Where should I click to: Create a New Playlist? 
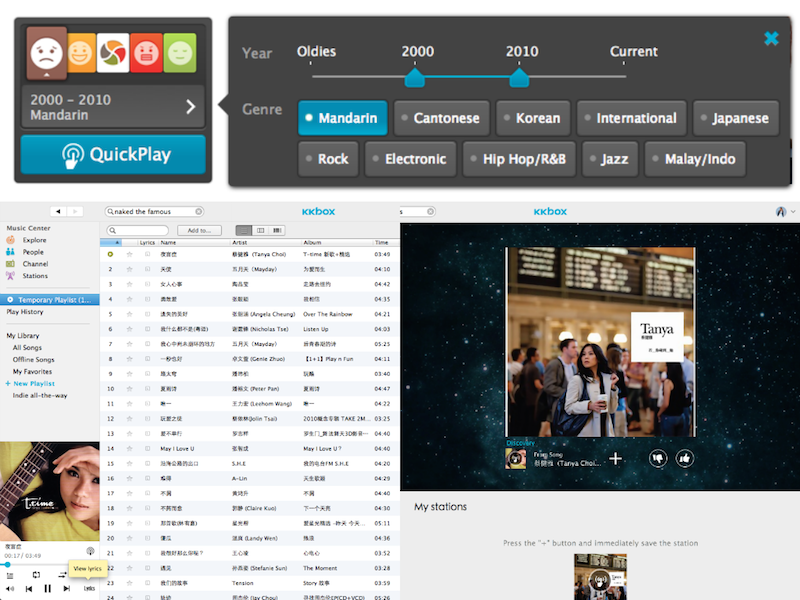point(30,384)
